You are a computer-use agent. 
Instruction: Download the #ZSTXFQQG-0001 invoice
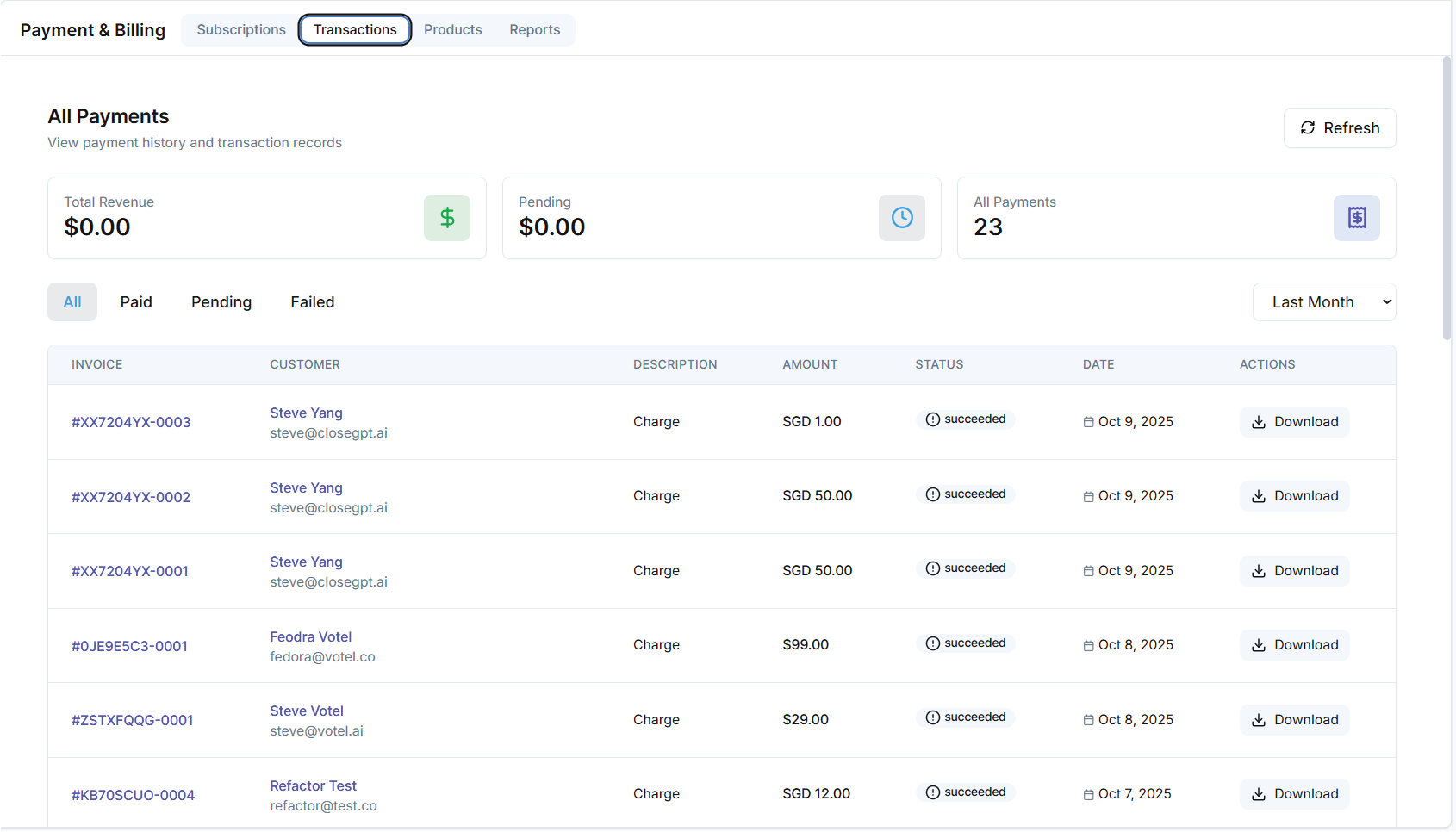coord(1294,720)
